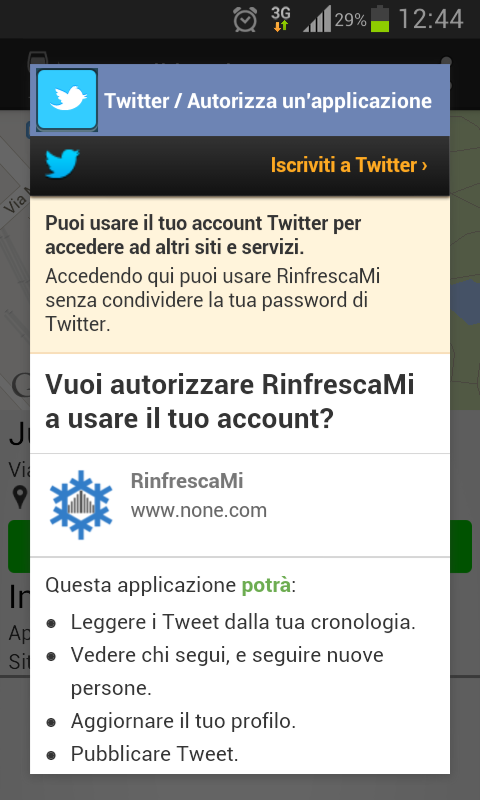Open the Iscriviti a Twitter link
Screen dimensions: 480x800
click(x=349, y=165)
